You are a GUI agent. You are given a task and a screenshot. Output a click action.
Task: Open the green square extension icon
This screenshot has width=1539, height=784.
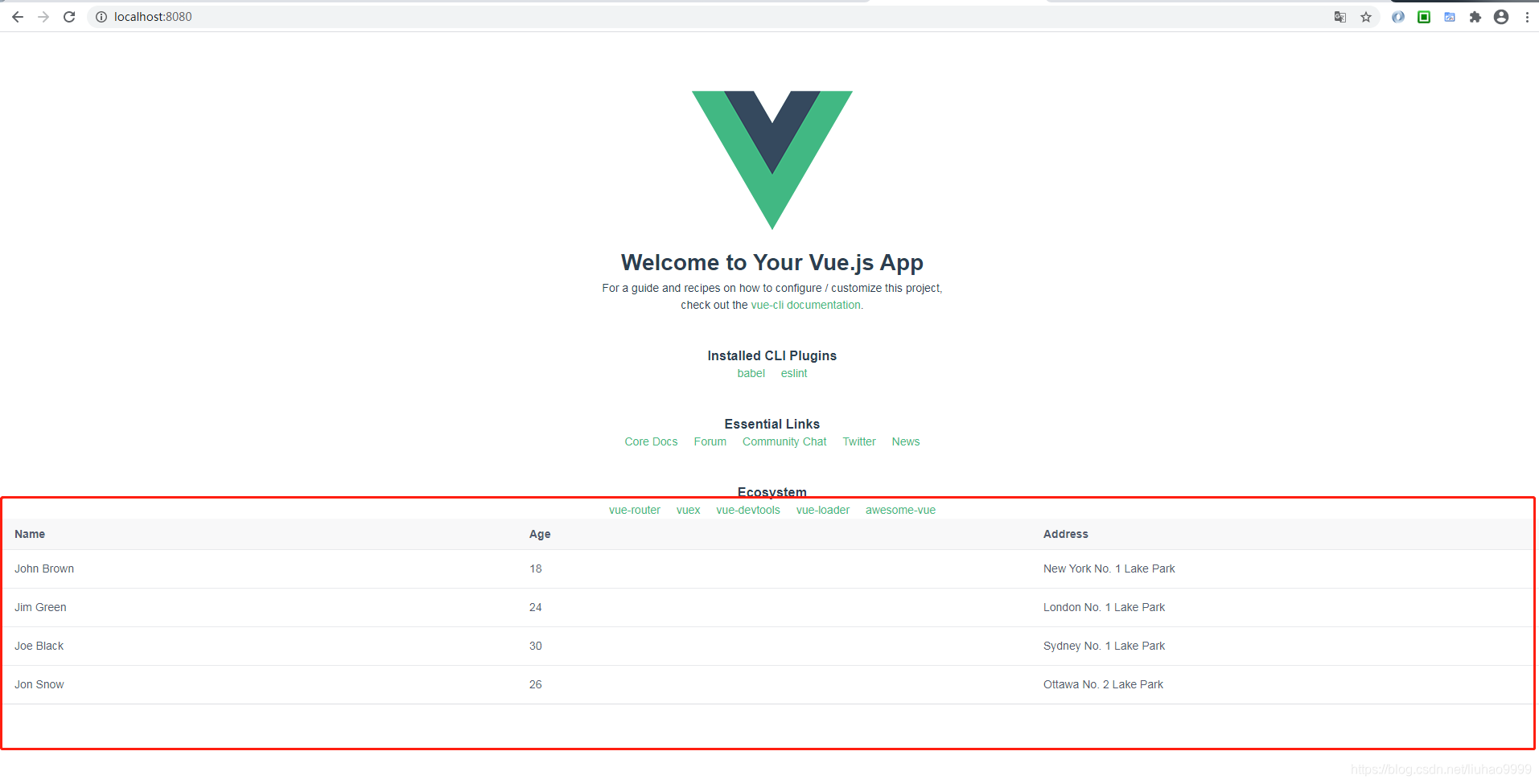(x=1424, y=17)
